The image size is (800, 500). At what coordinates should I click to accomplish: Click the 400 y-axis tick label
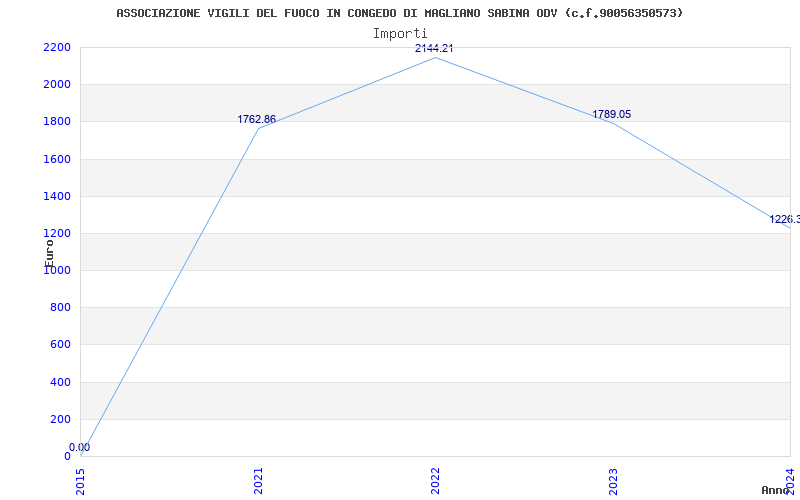pyautogui.click(x=60, y=382)
